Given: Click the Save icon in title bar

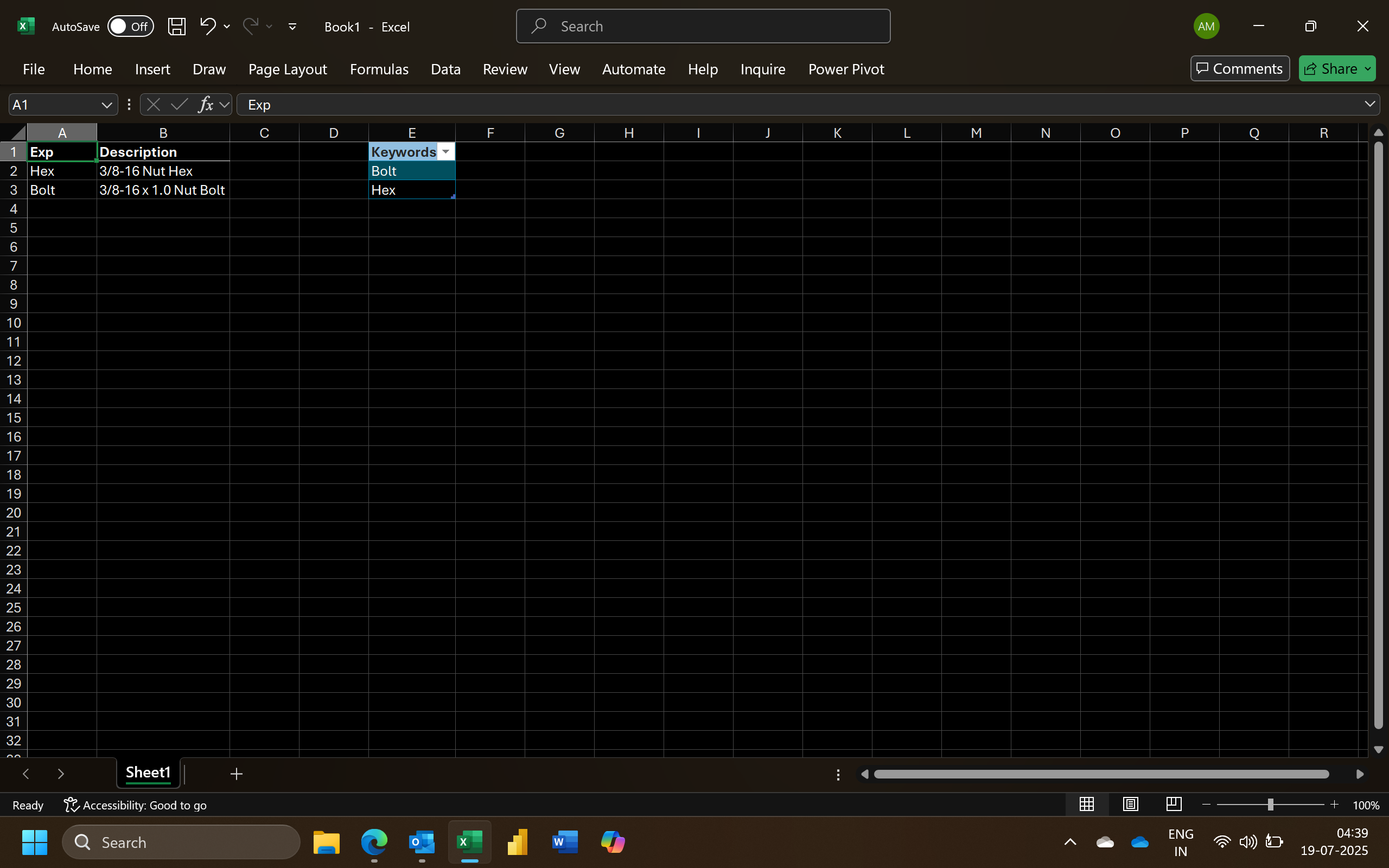Looking at the screenshot, I should [176, 27].
